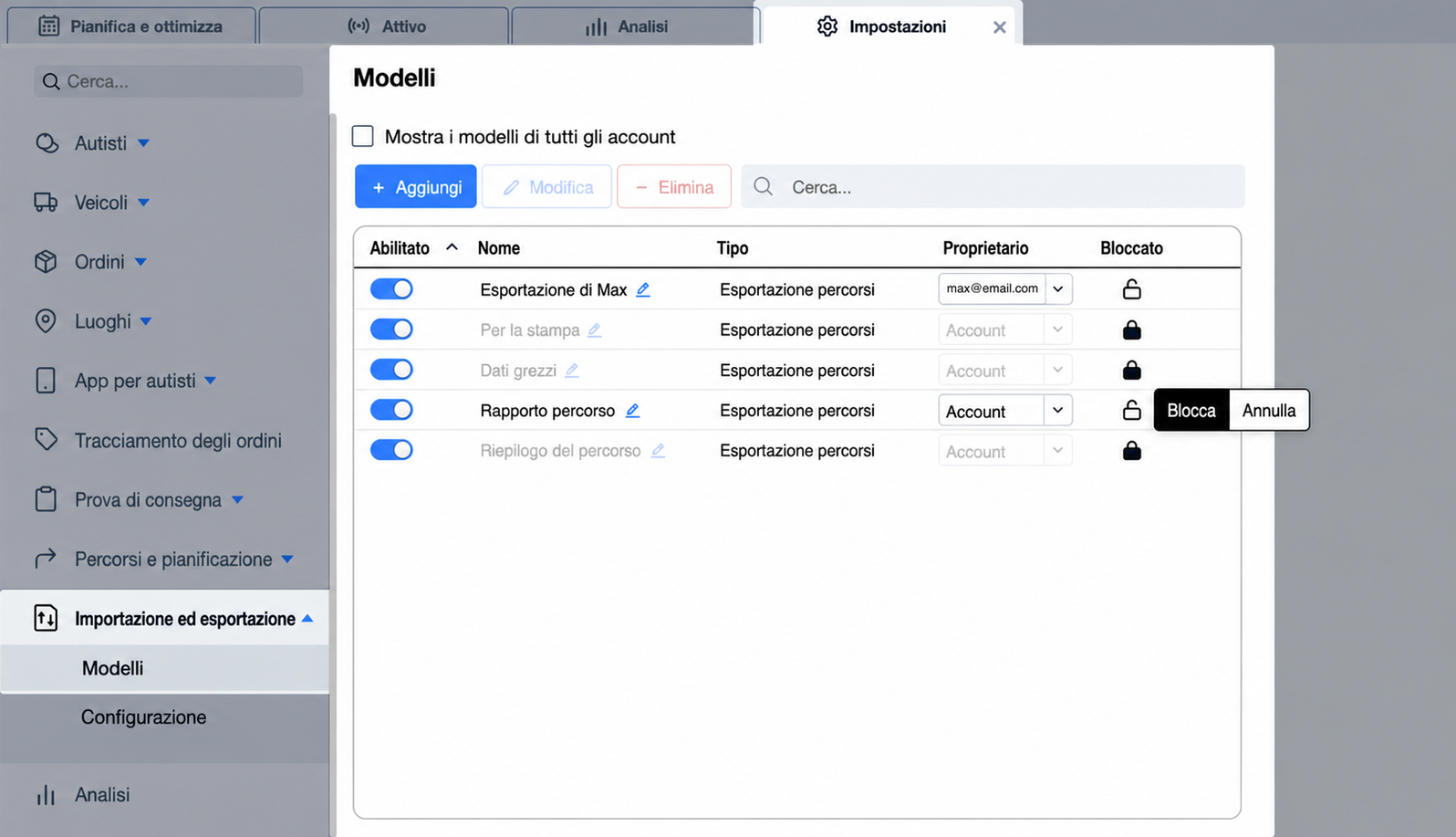Open Account dropdown for Rapporto percorso
Viewport: 1456px width, 837px height.
click(1004, 411)
